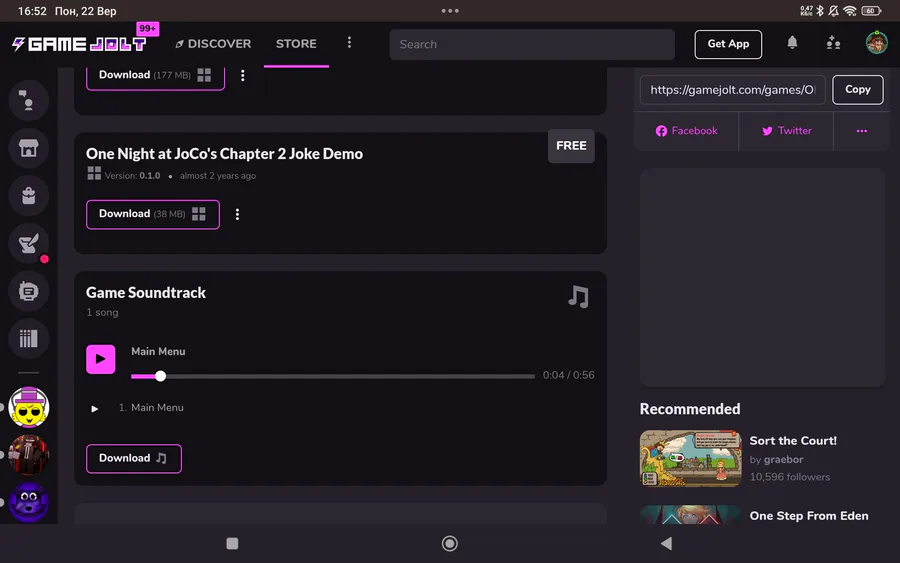This screenshot has width=900, height=563.
Task: Open the sidebar backpack icon
Action: click(x=28, y=196)
